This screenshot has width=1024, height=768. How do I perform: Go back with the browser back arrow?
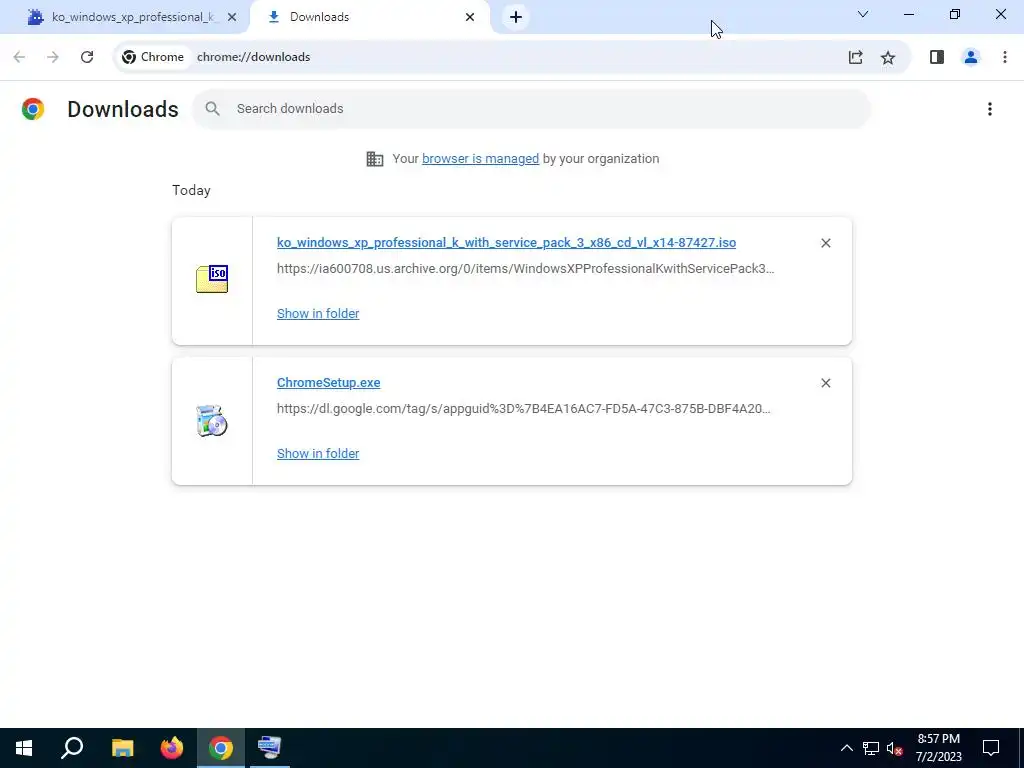pos(20,57)
